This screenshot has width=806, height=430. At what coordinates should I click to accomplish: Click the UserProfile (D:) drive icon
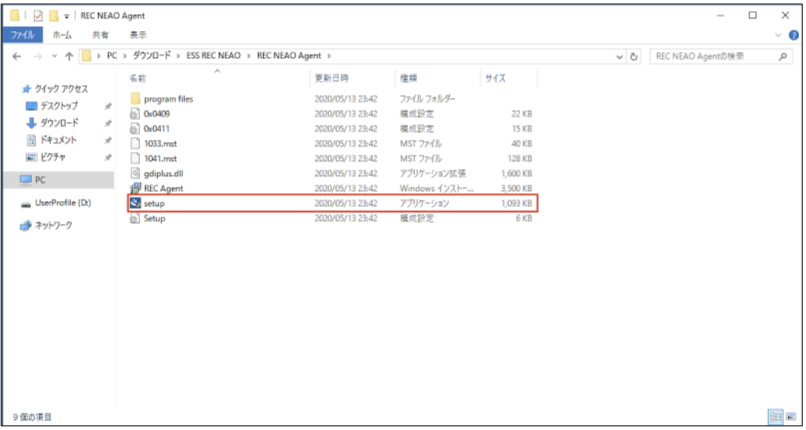tap(26, 203)
